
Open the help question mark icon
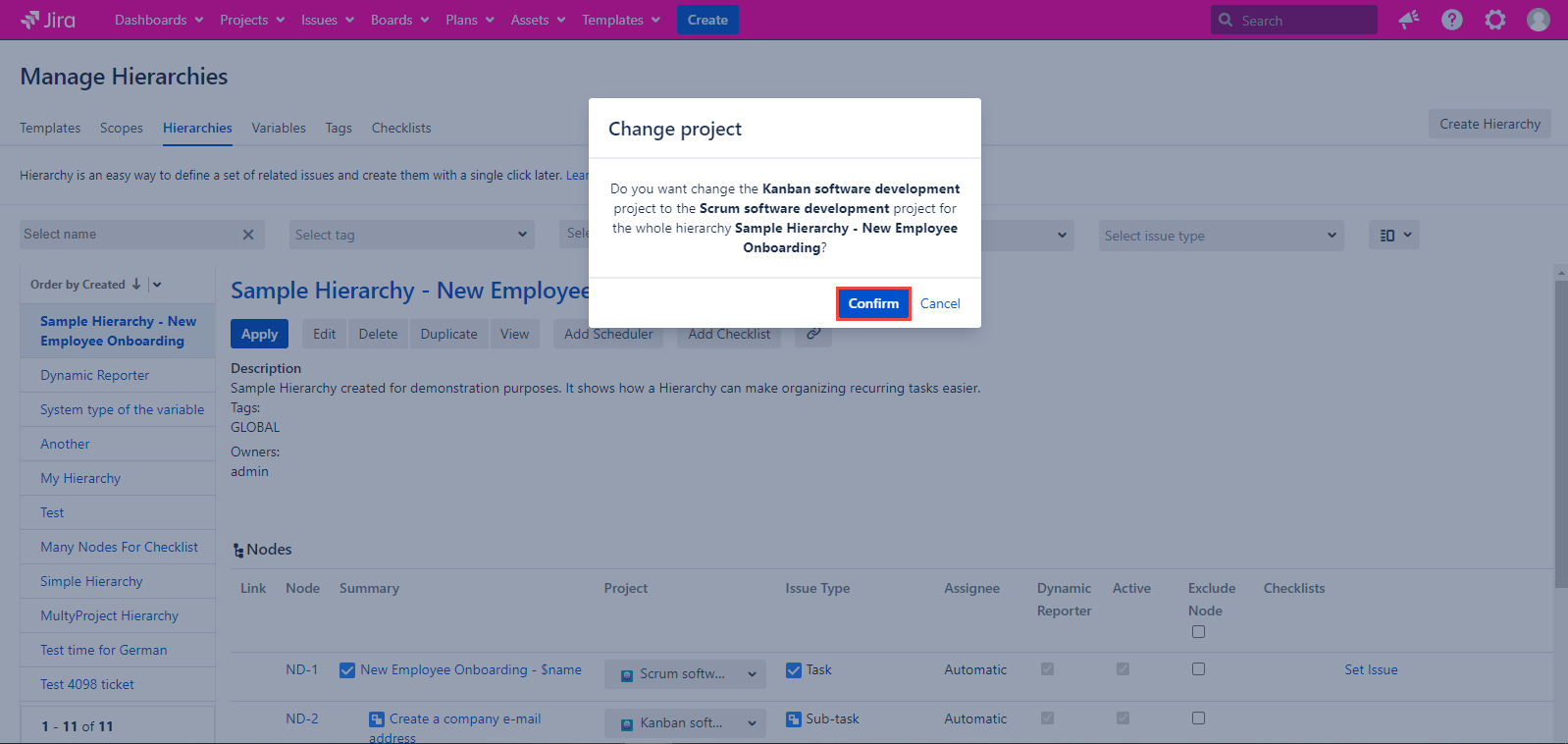pos(1452,20)
